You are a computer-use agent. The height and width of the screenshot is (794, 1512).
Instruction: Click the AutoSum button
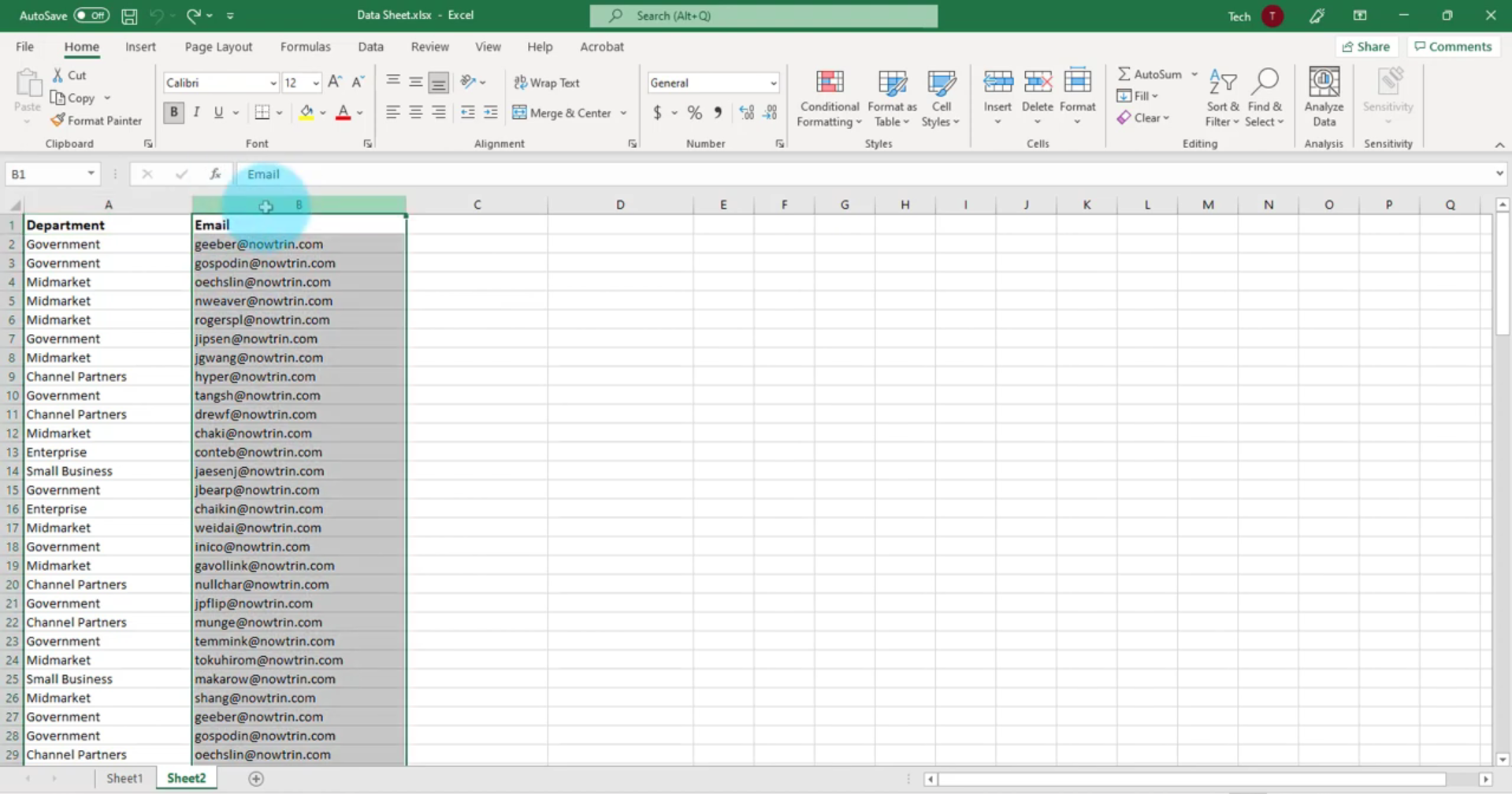click(x=1150, y=74)
